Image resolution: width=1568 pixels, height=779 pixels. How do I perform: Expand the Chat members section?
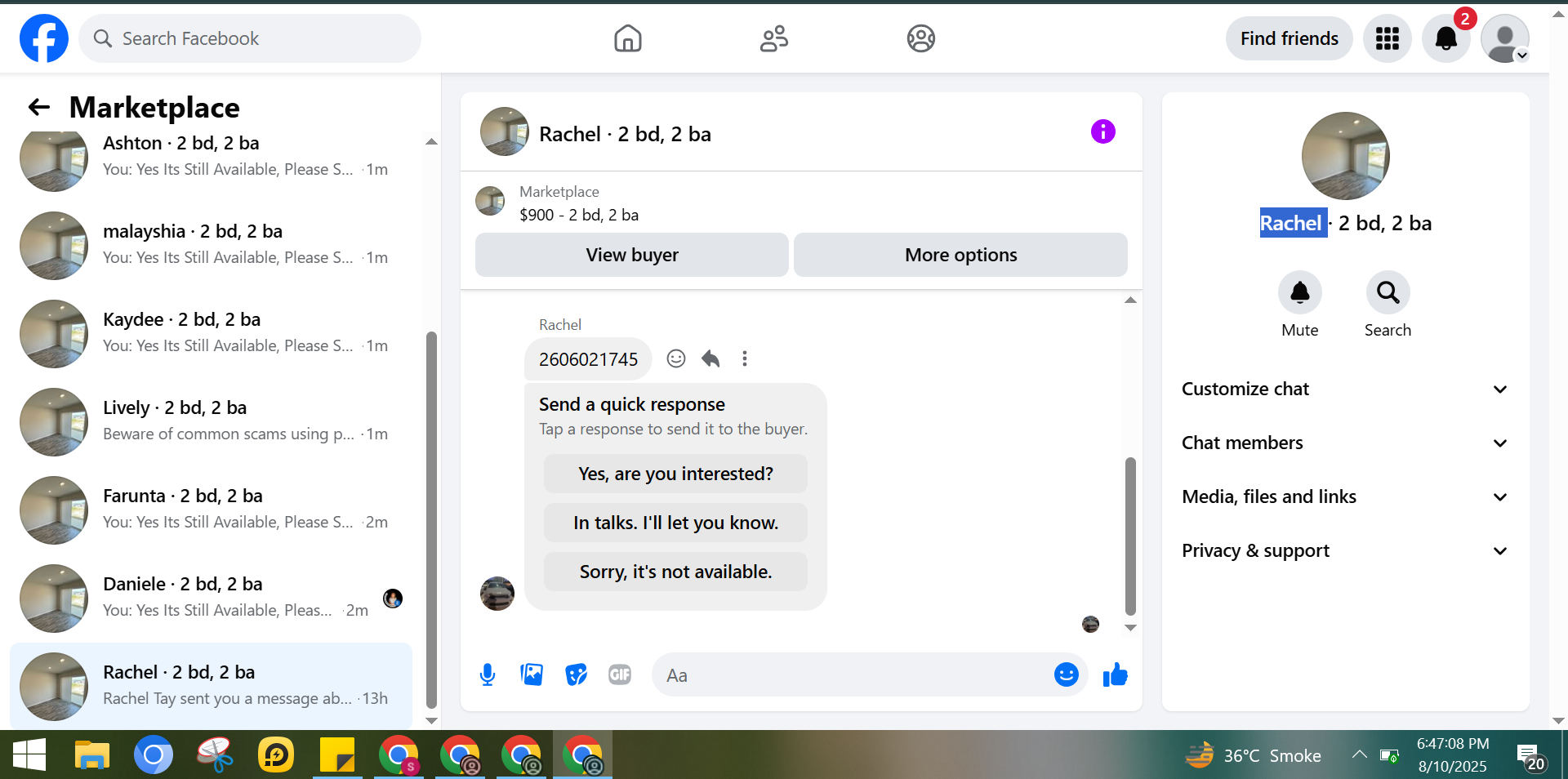[x=1345, y=443]
